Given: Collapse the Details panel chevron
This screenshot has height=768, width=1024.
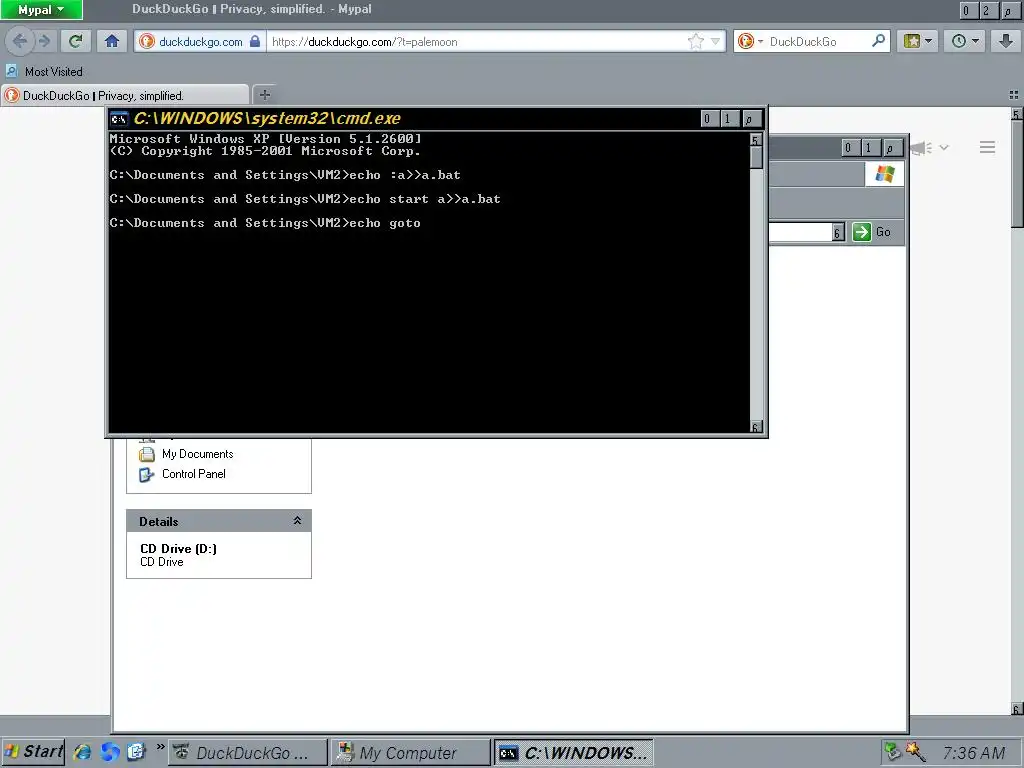Looking at the screenshot, I should point(297,520).
